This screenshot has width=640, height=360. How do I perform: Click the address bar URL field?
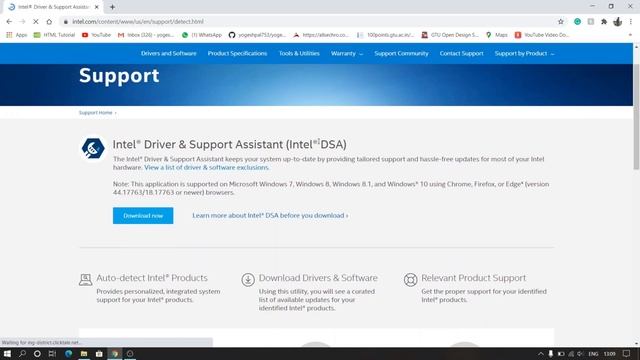pos(310,22)
